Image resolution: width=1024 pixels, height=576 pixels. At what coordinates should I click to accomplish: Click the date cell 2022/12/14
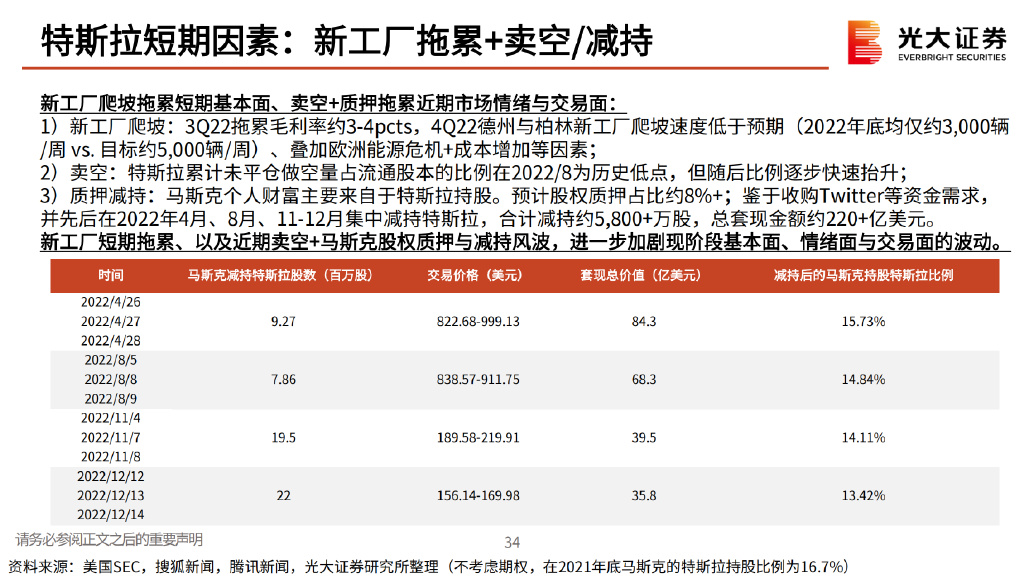(x=110, y=515)
